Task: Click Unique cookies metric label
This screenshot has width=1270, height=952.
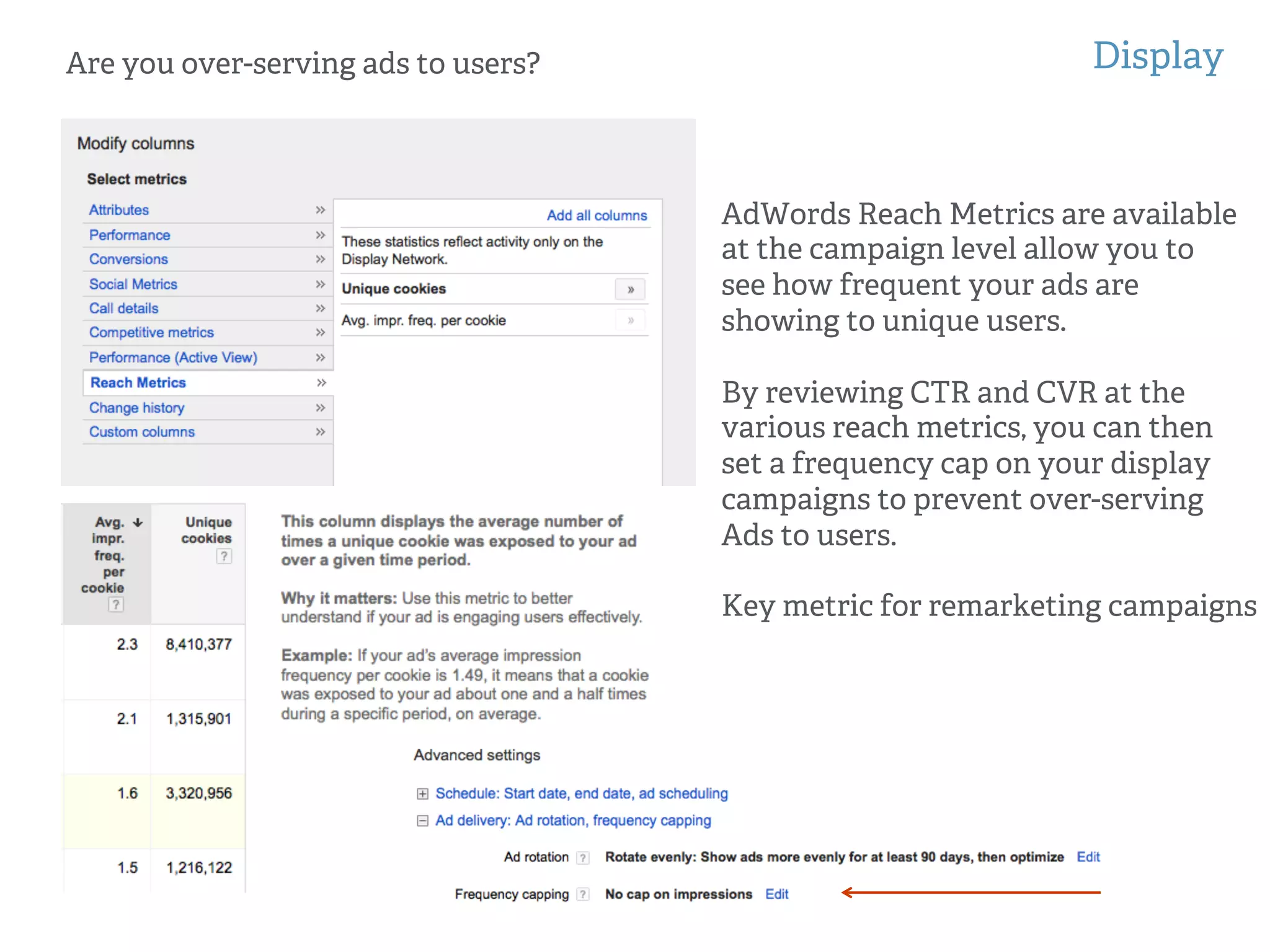Action: 394,289
